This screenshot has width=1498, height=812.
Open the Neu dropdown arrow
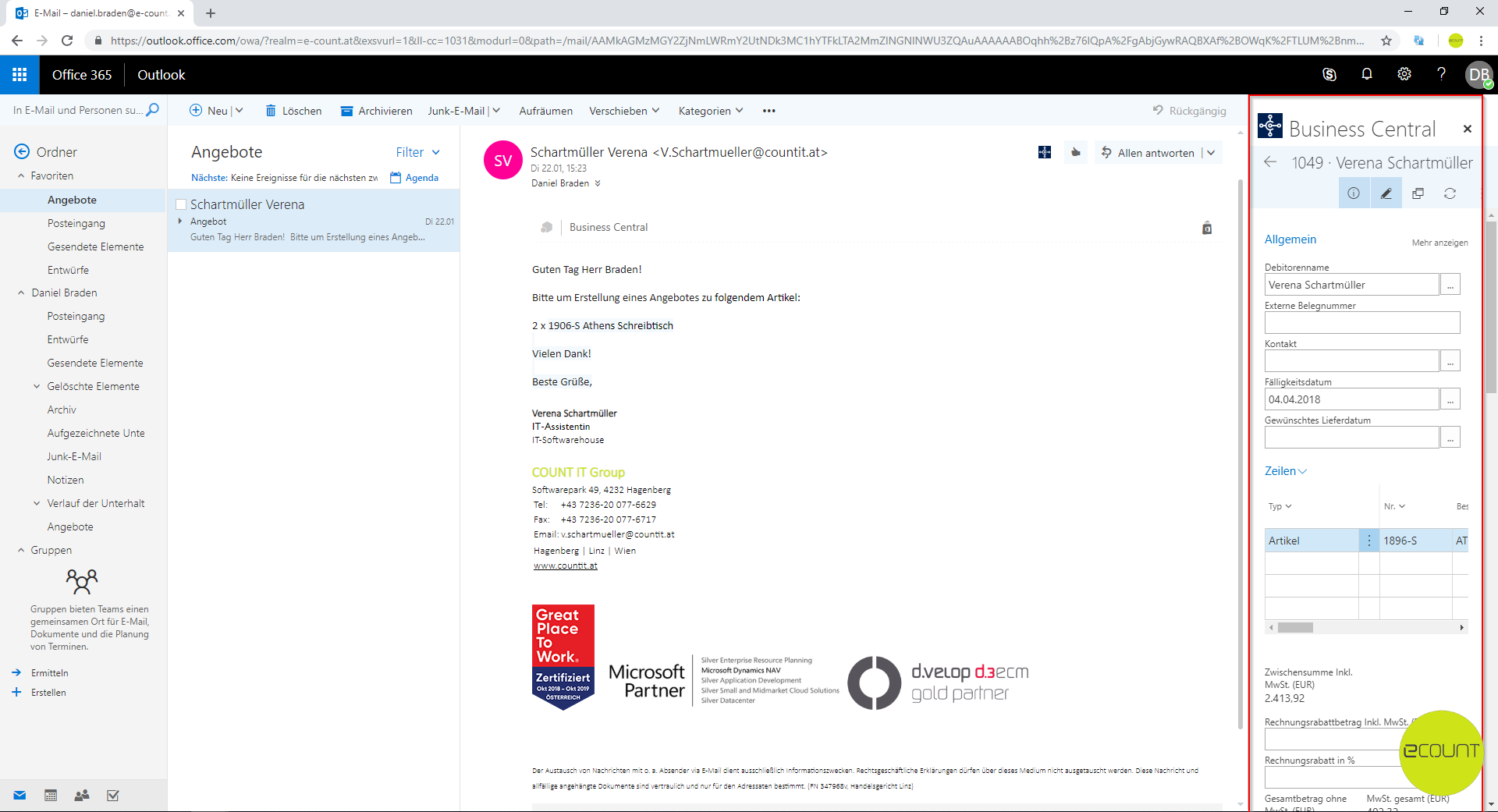click(240, 111)
